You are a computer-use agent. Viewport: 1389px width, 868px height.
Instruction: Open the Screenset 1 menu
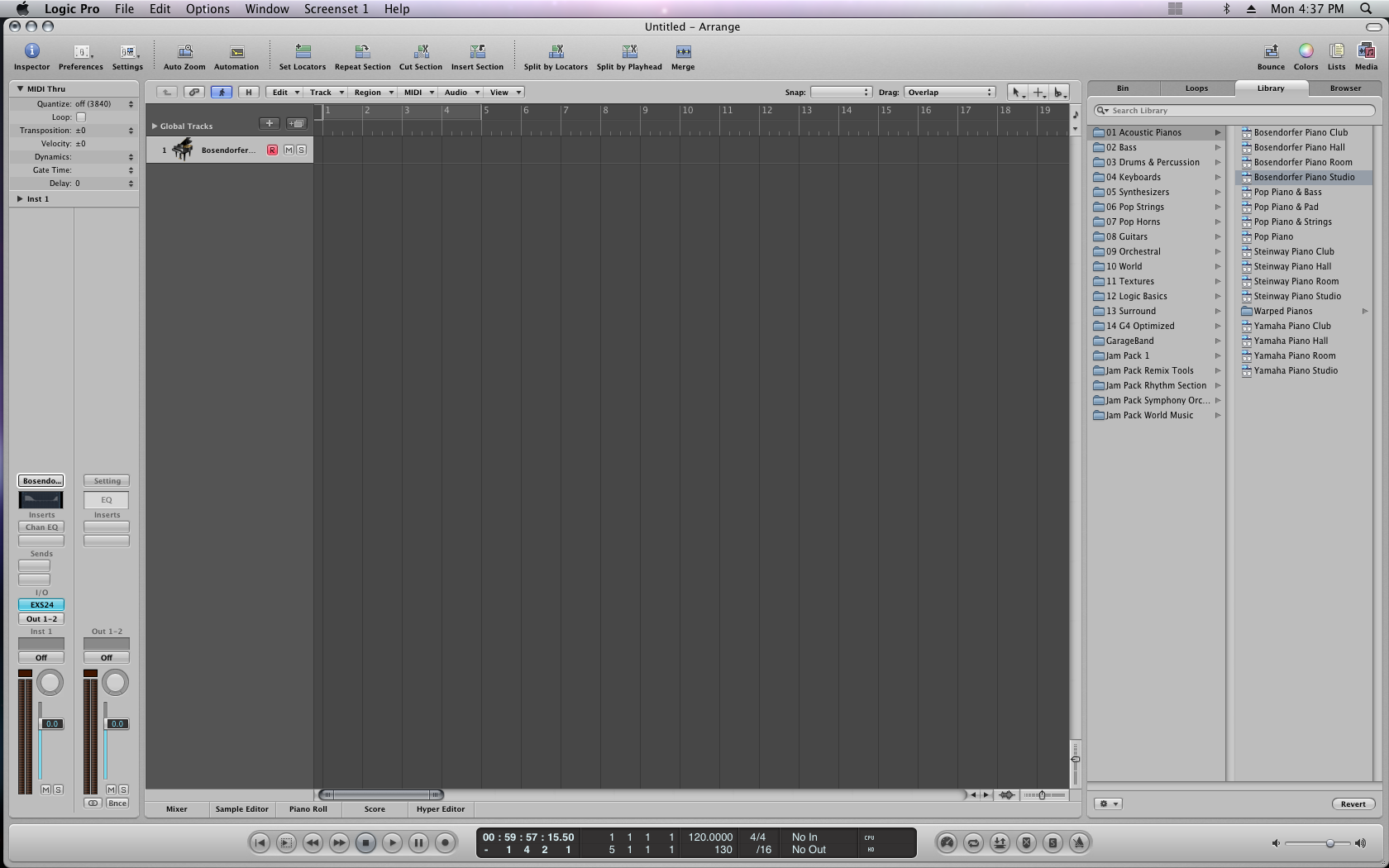pyautogui.click(x=336, y=9)
